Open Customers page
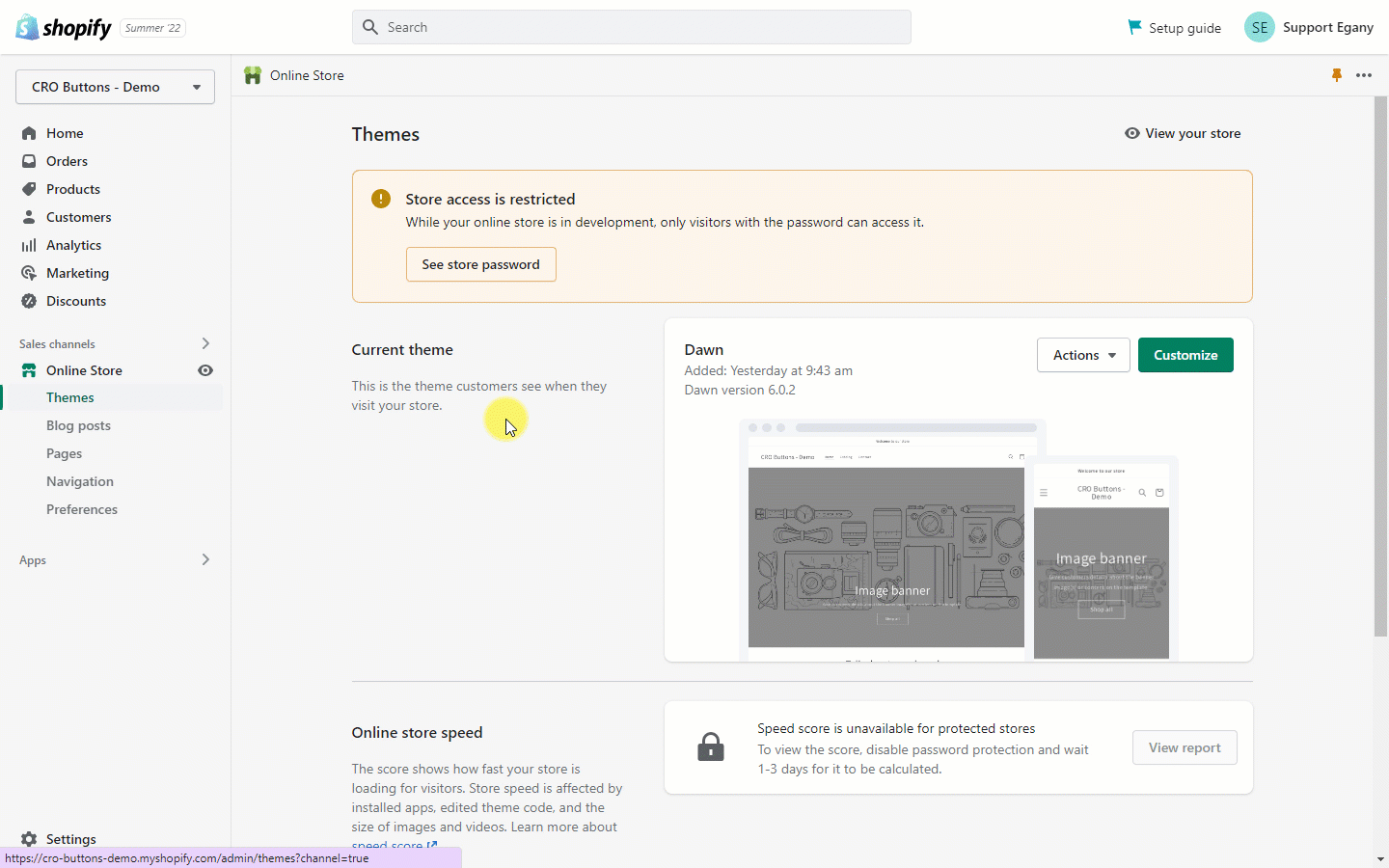 coord(79,217)
